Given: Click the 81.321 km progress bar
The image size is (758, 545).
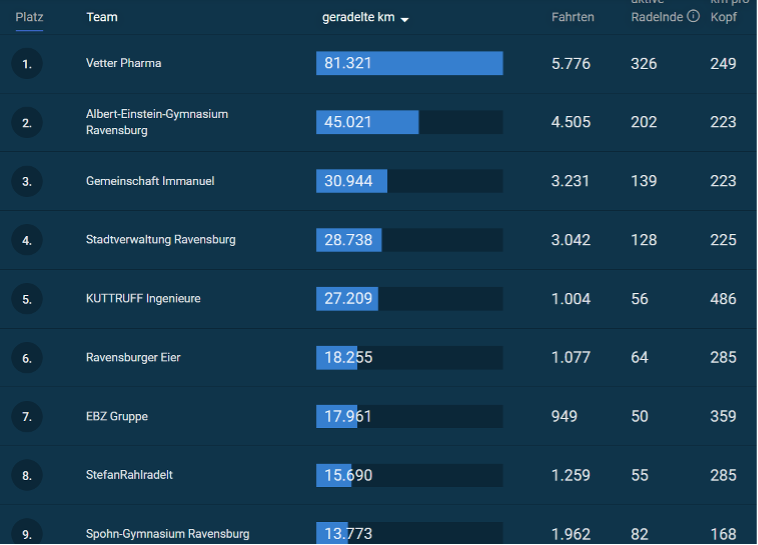Looking at the screenshot, I should tap(409, 63).
